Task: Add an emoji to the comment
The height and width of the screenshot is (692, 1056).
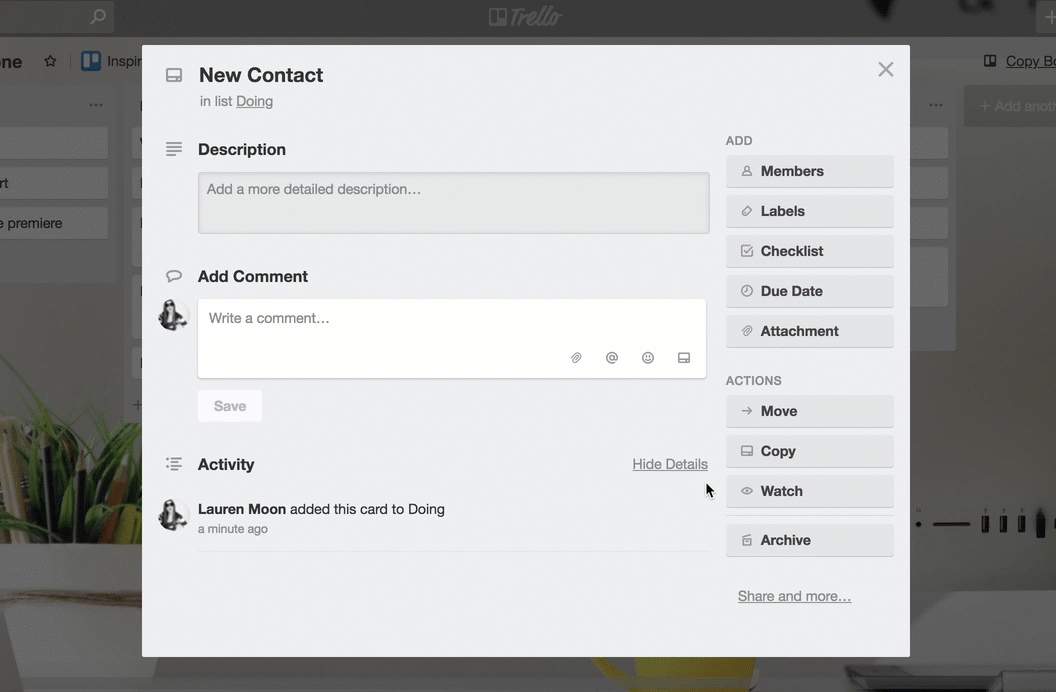Action: pos(648,357)
